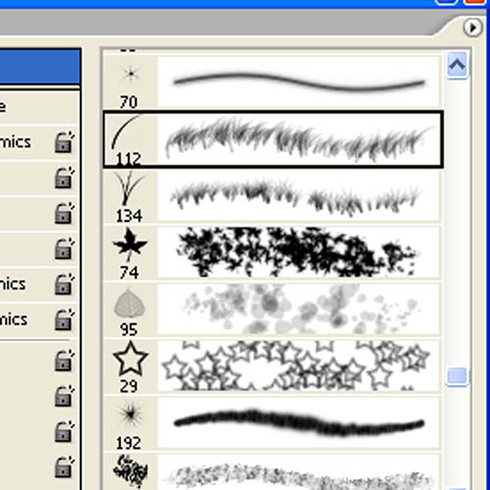Toggle the lock on the Texture row
The image size is (490, 490).
click(64, 213)
